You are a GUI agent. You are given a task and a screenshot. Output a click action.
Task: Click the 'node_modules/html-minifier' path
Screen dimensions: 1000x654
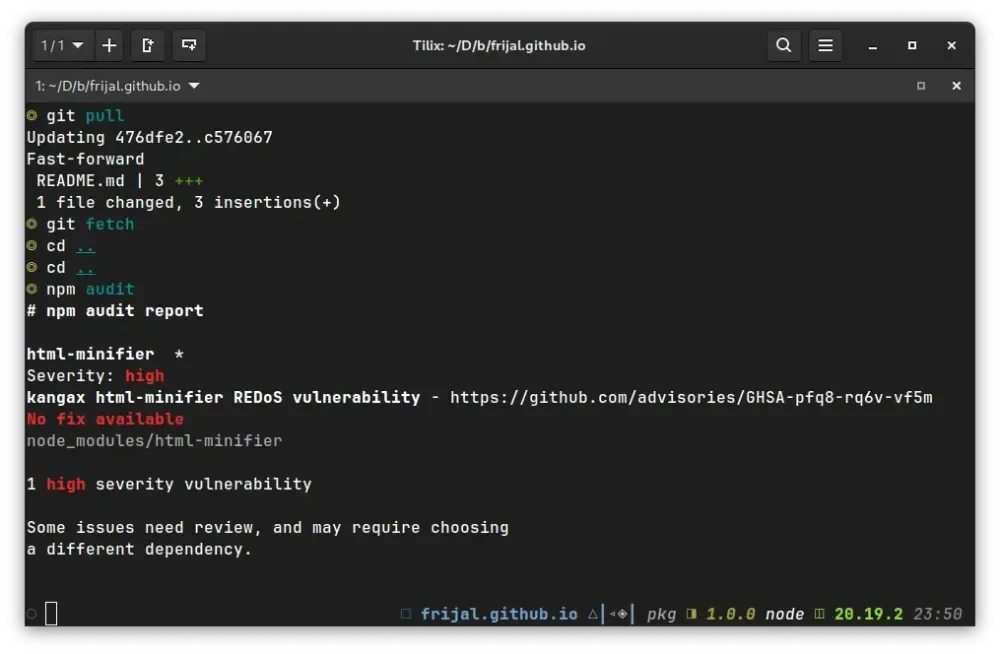click(154, 441)
